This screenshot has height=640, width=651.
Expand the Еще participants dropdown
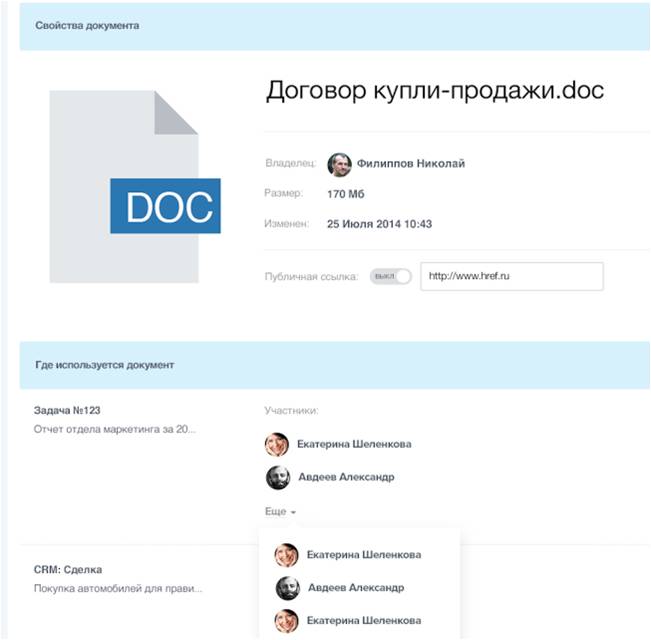pyautogui.click(x=280, y=511)
